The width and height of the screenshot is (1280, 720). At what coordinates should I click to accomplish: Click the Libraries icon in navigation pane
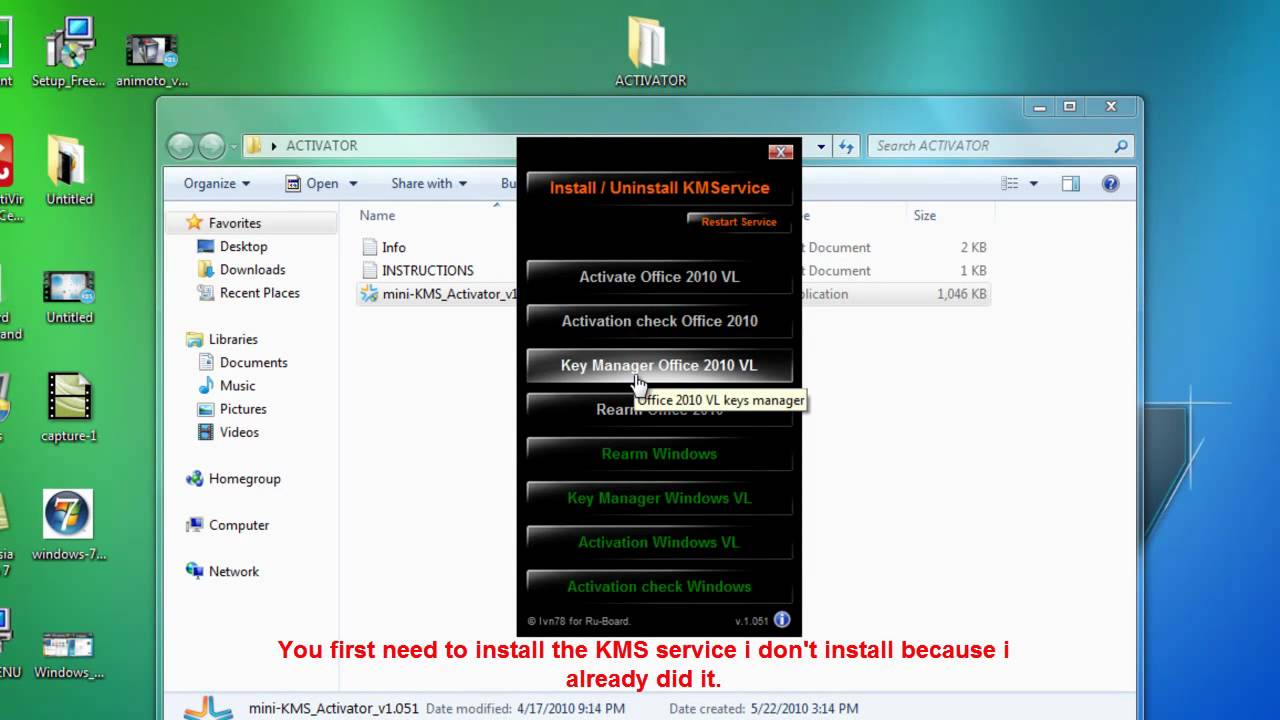pyautogui.click(x=194, y=339)
